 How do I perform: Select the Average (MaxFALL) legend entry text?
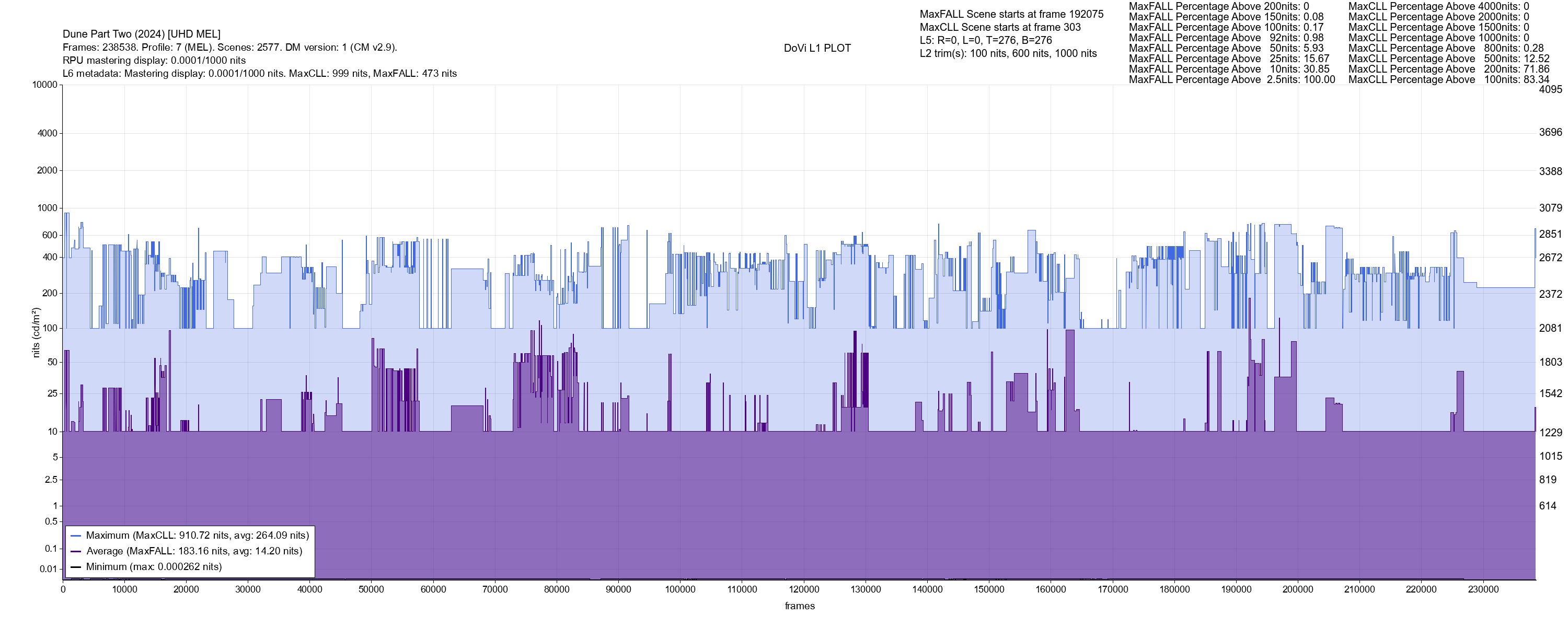[194, 551]
